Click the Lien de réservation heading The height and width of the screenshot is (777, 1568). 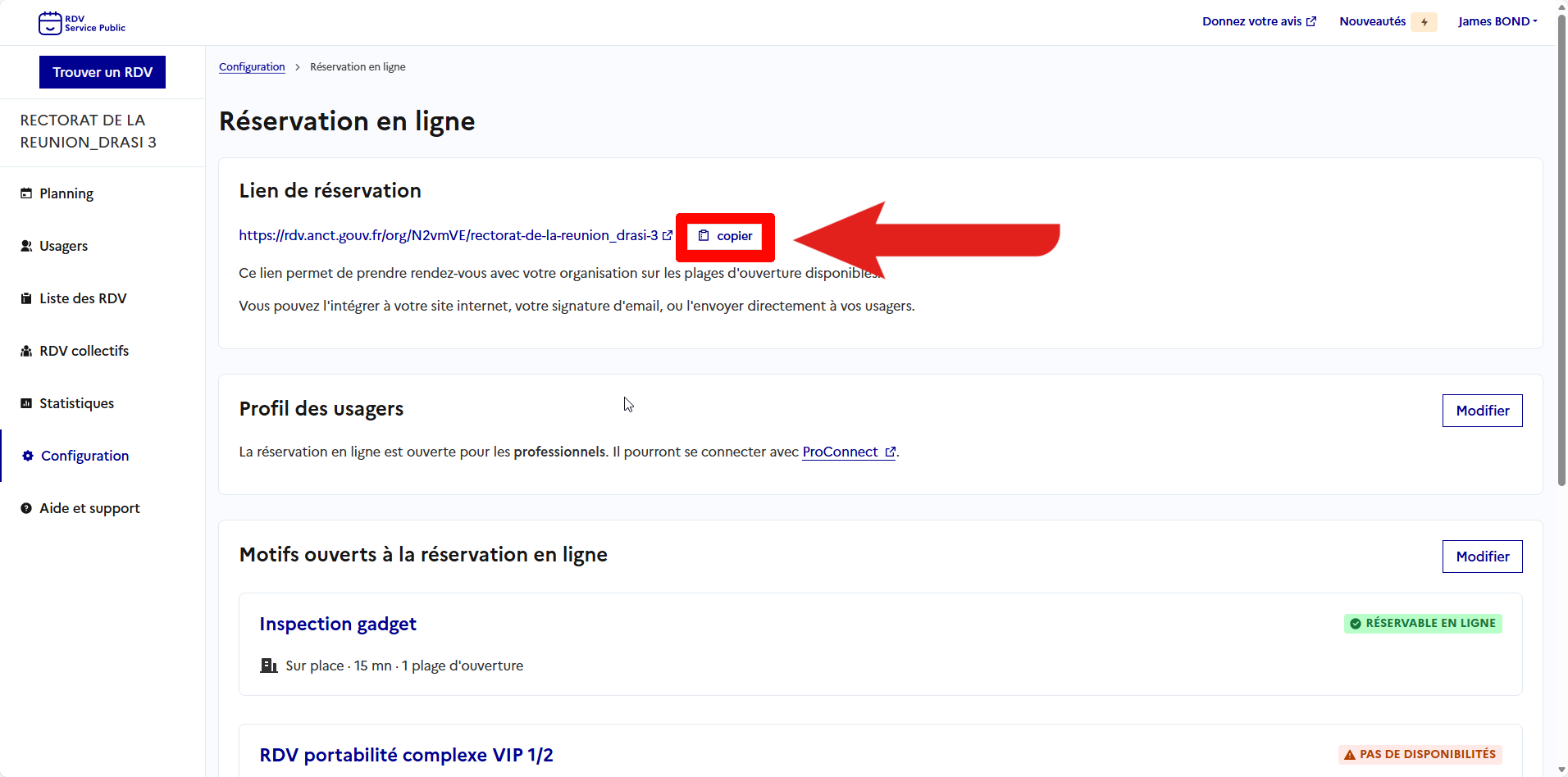point(330,190)
